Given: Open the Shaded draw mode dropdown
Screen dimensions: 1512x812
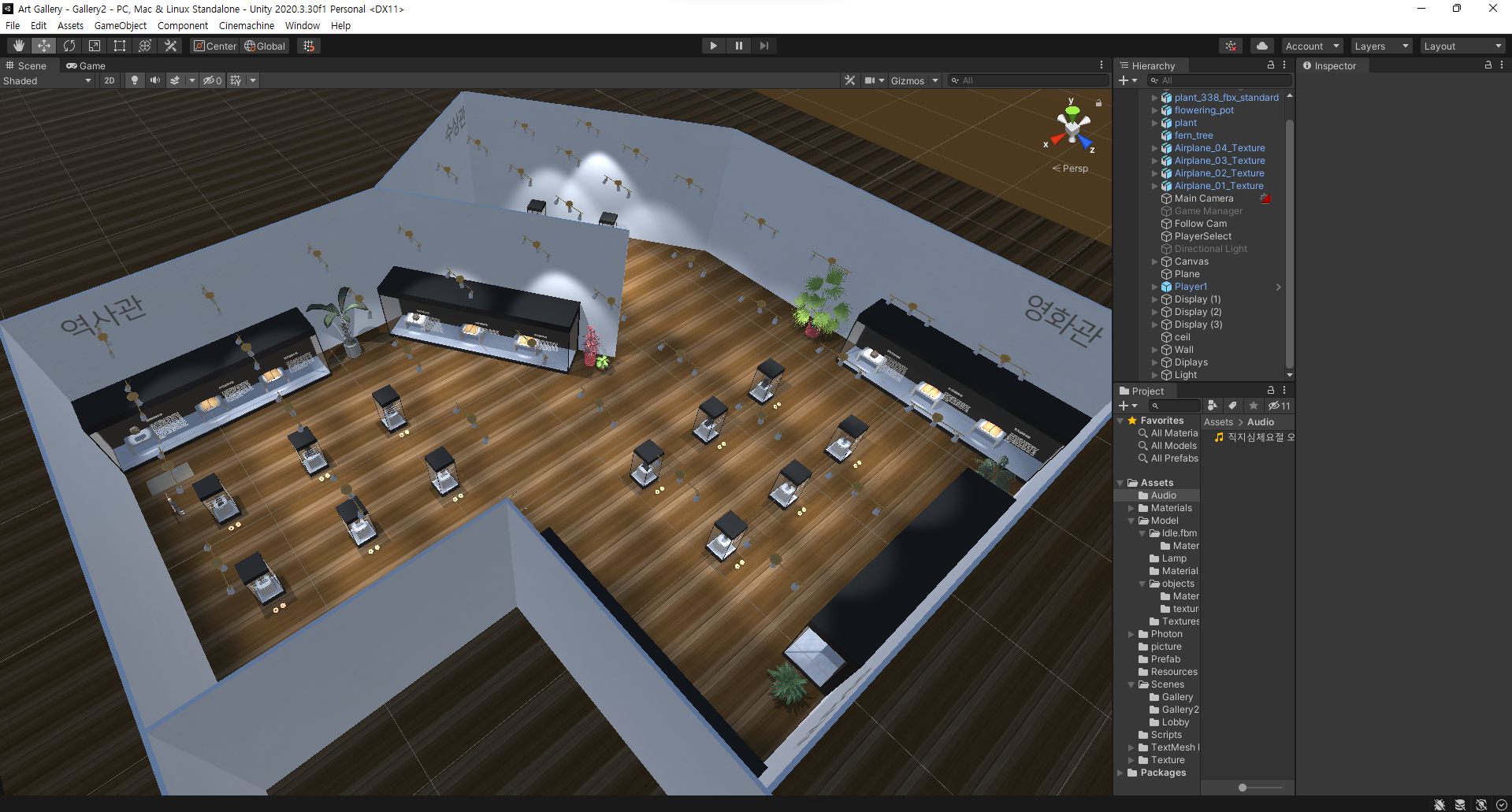Looking at the screenshot, I should tap(47, 80).
